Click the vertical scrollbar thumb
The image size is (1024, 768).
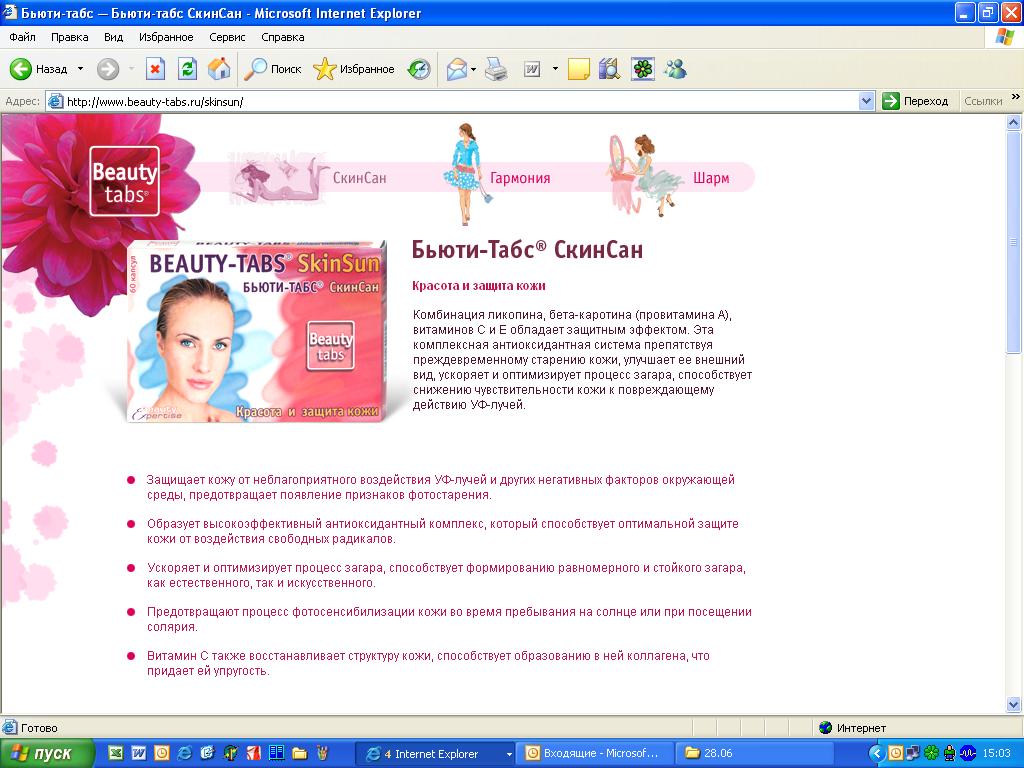(x=1014, y=242)
